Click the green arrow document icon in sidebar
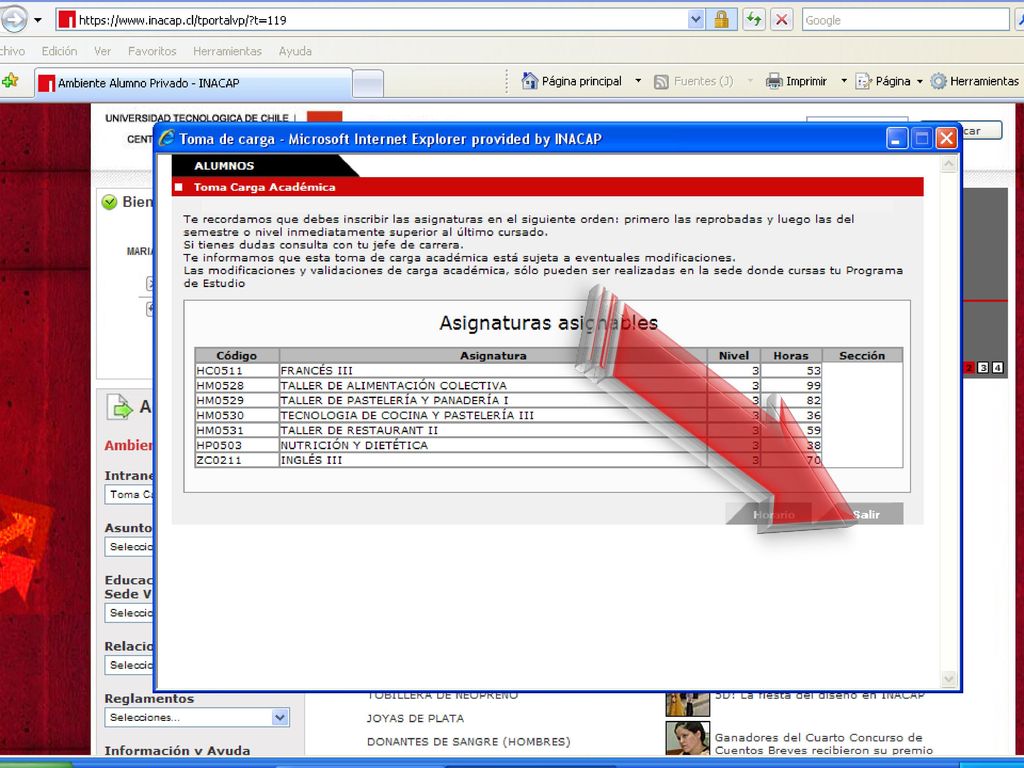 coord(120,407)
